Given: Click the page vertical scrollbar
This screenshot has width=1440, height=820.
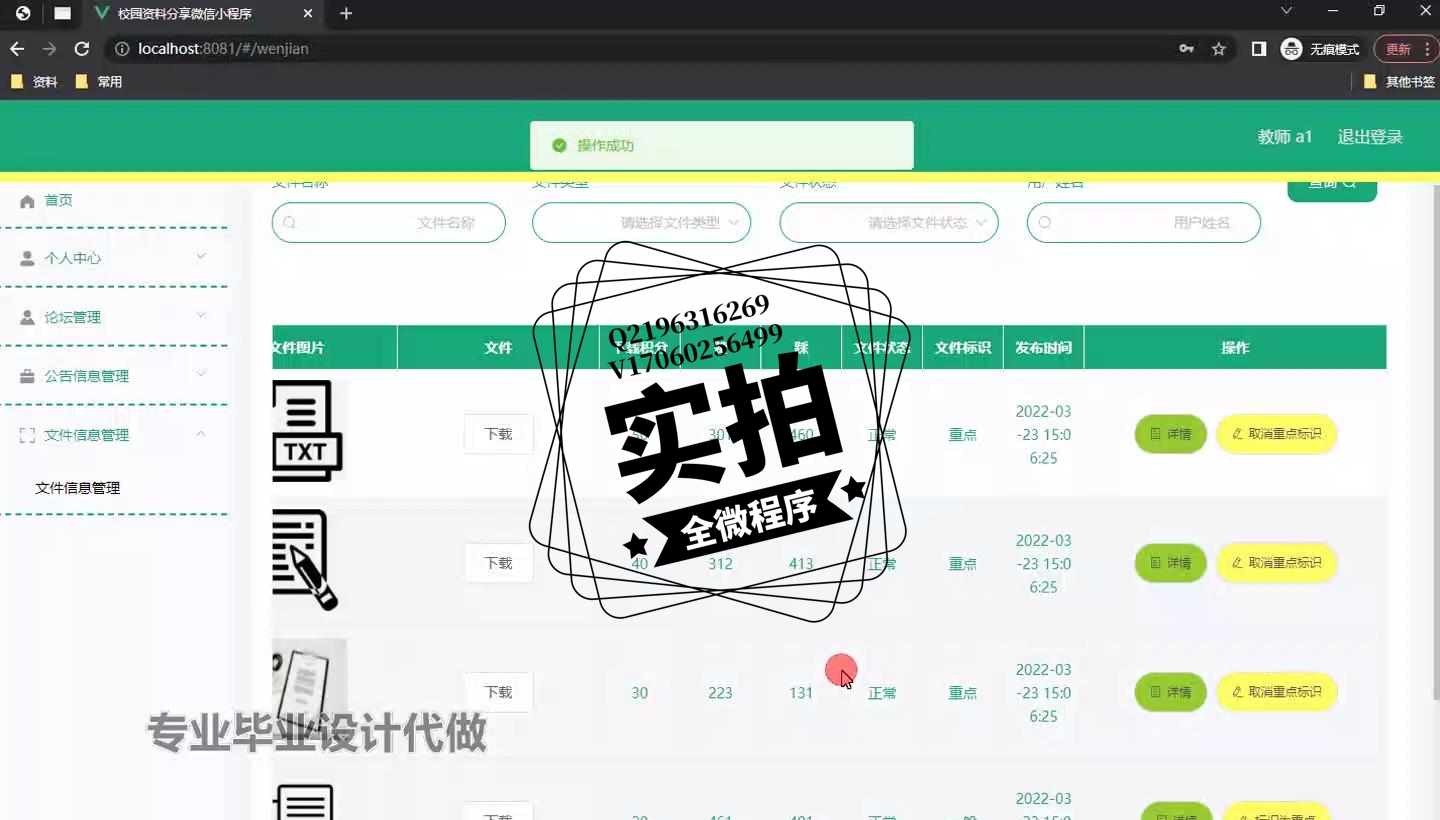Looking at the screenshot, I should (1436, 440).
